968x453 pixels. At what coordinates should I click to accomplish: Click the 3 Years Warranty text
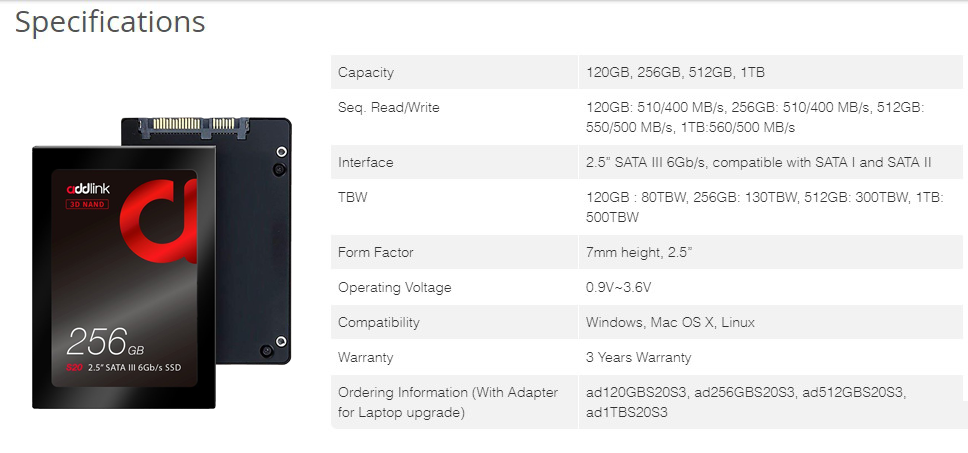(x=638, y=357)
